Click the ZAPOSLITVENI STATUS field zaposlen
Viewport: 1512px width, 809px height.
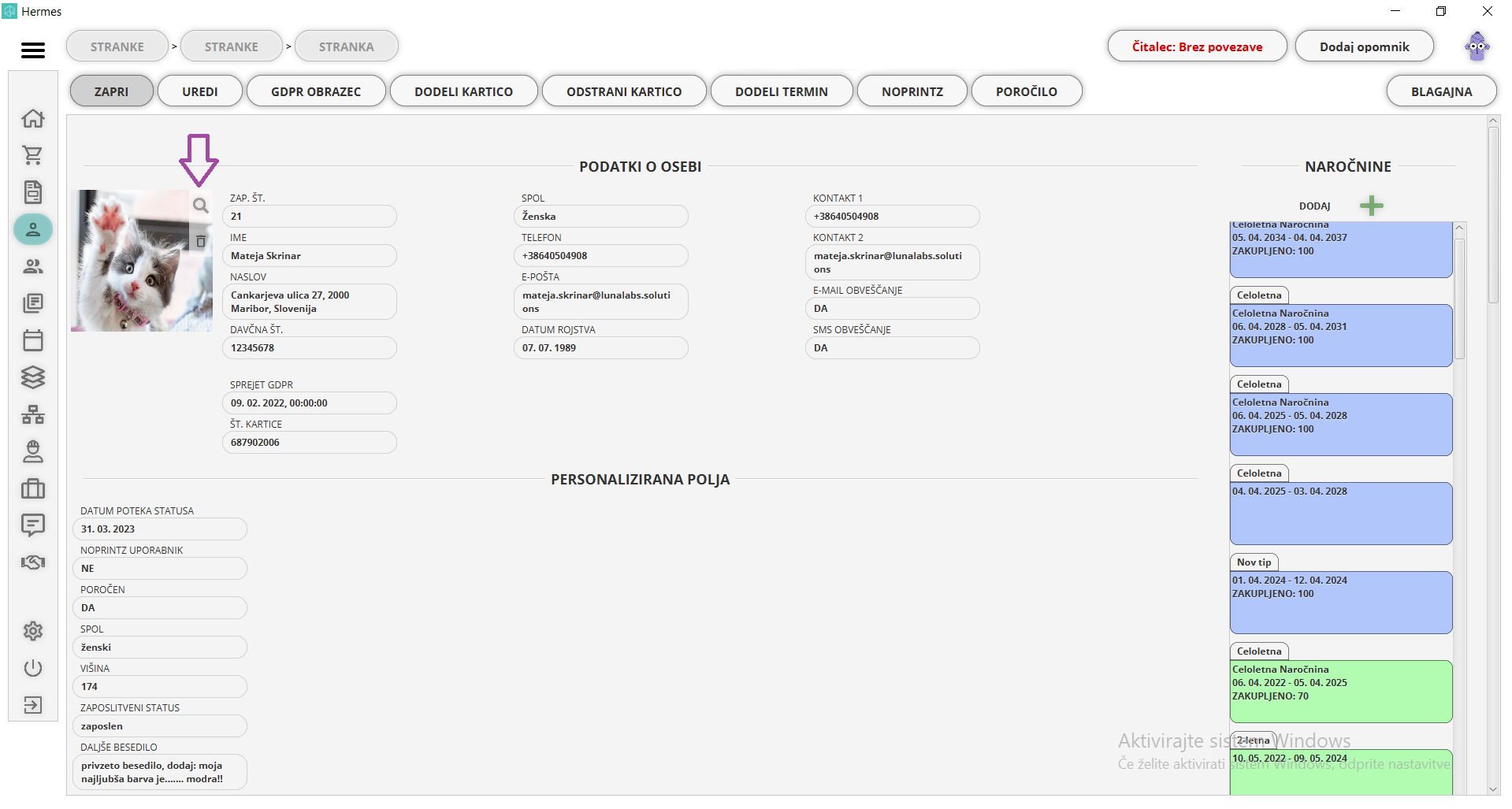(x=160, y=726)
